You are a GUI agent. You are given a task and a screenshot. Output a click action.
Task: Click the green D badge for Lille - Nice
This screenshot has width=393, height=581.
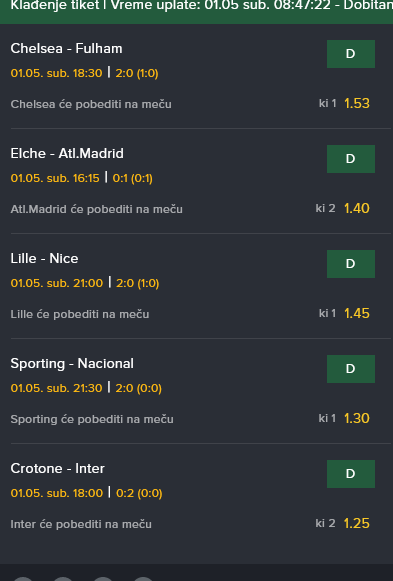pos(351,264)
